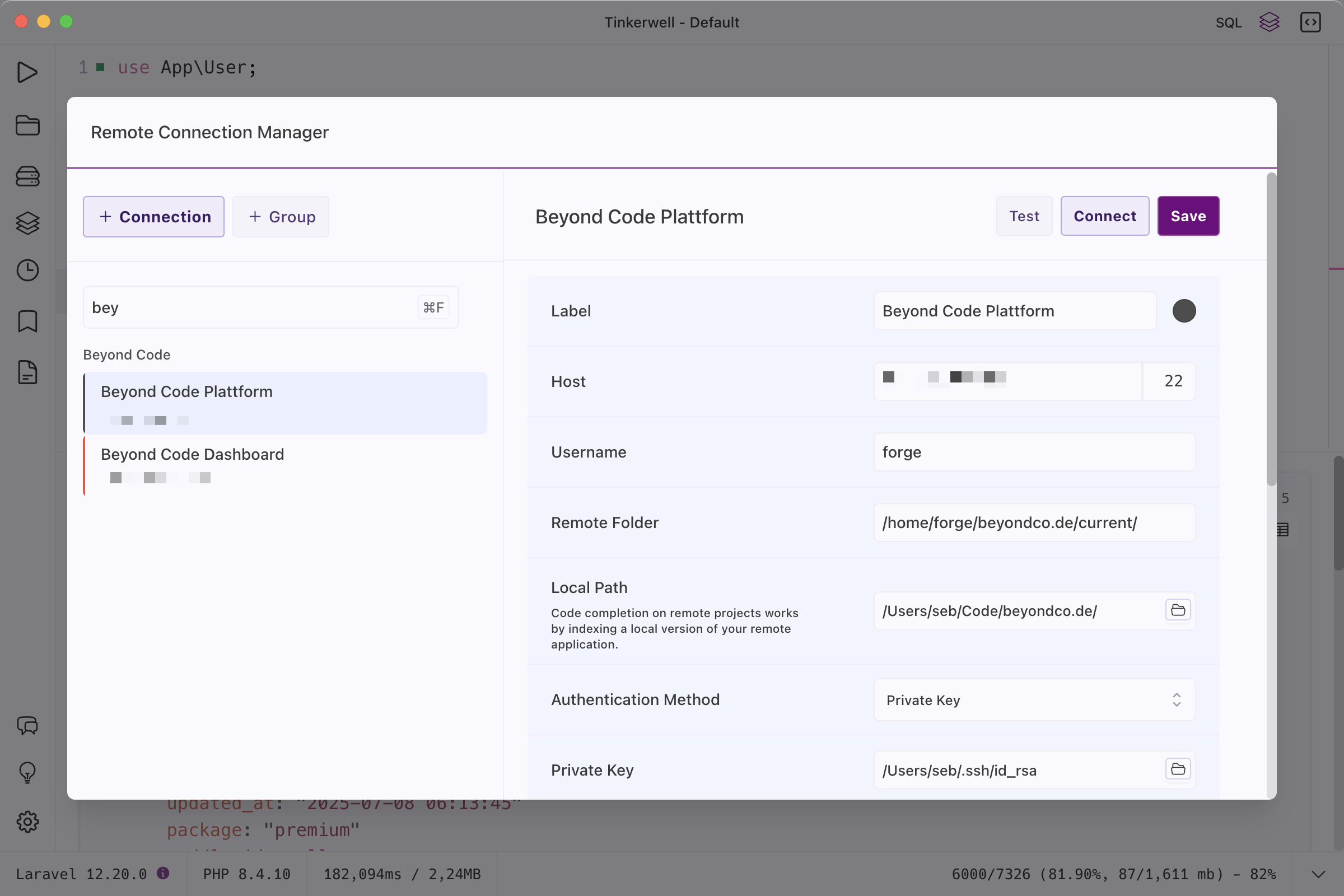Click the Beyond Code group heading
The image size is (1344, 896).
(x=127, y=355)
